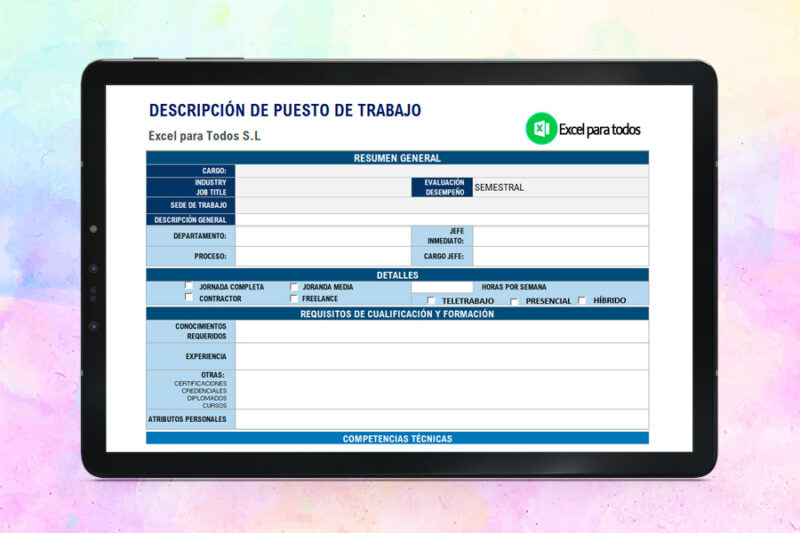This screenshot has height=533, width=800.
Task: Select the INDUSTRY JOB TITLE input cell
Action: coord(323,187)
